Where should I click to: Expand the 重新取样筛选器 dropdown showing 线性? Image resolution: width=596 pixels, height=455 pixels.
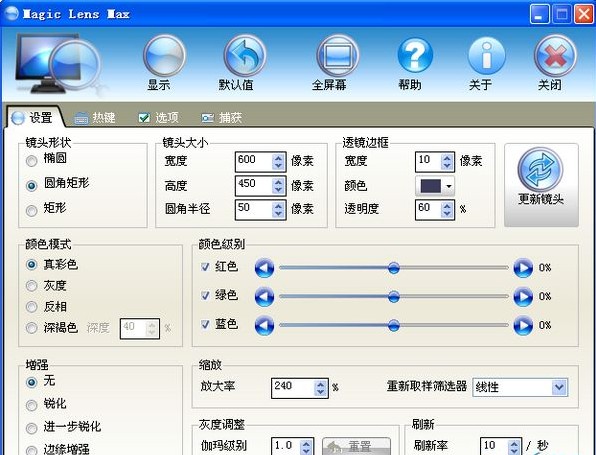[559, 387]
